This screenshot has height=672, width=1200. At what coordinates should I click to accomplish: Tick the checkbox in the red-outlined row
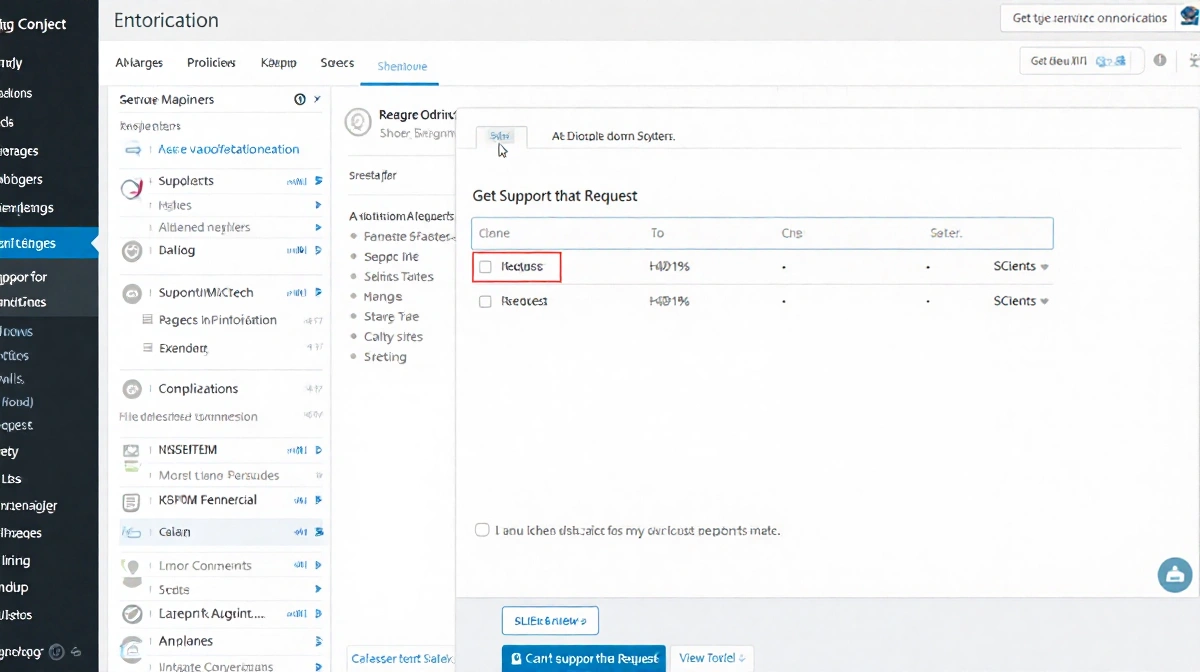pos(486,267)
